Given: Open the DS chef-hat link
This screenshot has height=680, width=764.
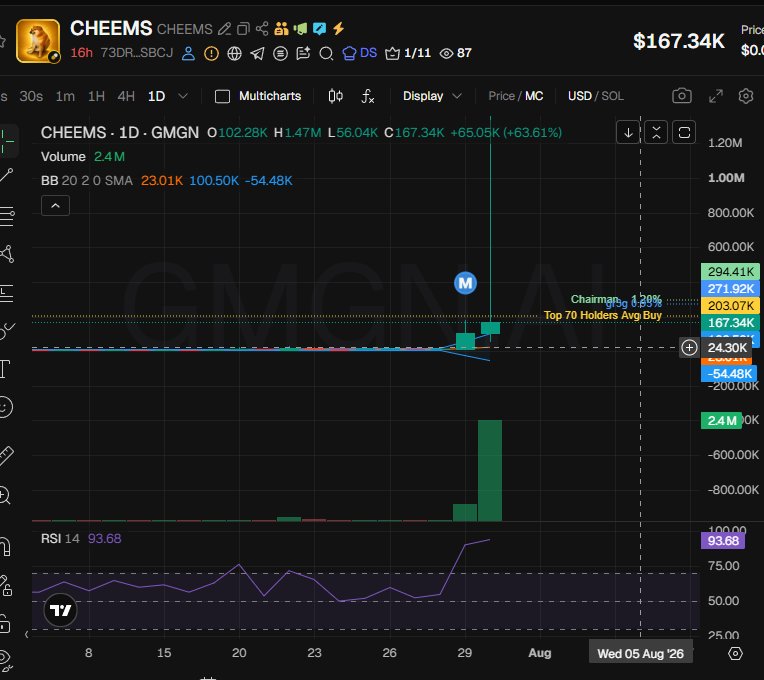Looking at the screenshot, I should pyautogui.click(x=360, y=53).
